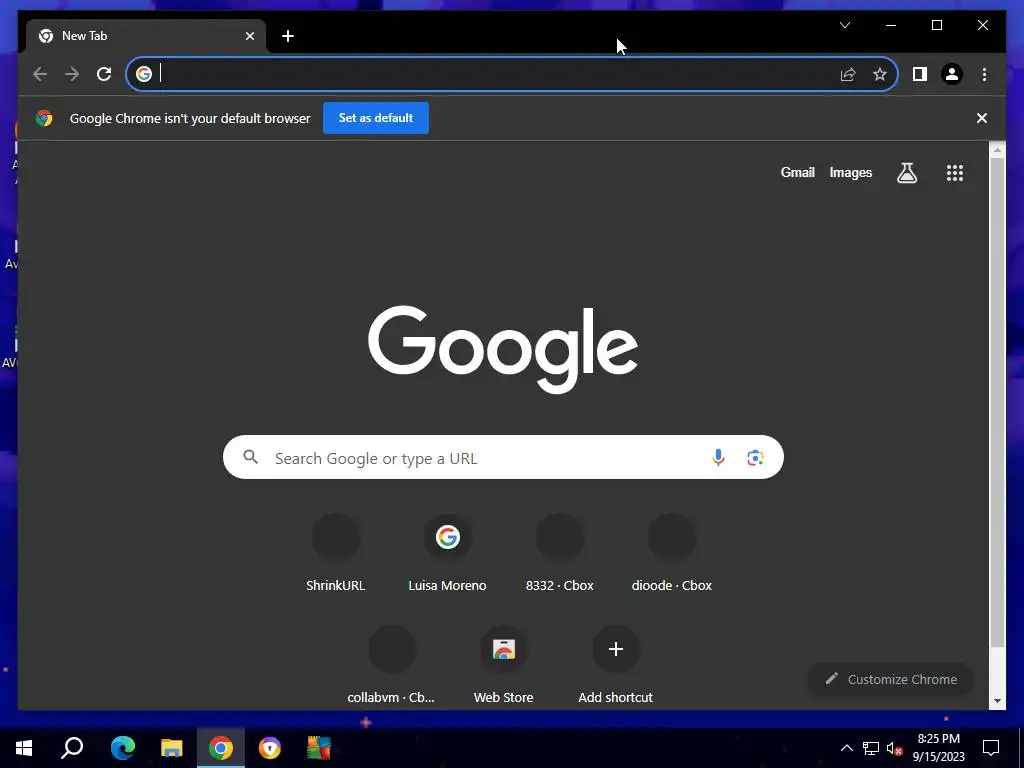Show hidden system tray icons
The height and width of the screenshot is (768, 1024).
(846, 748)
